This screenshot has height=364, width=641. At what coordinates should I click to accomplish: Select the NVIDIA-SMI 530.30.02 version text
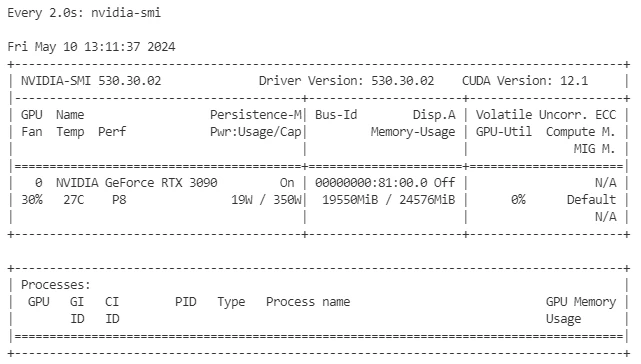[91, 81]
